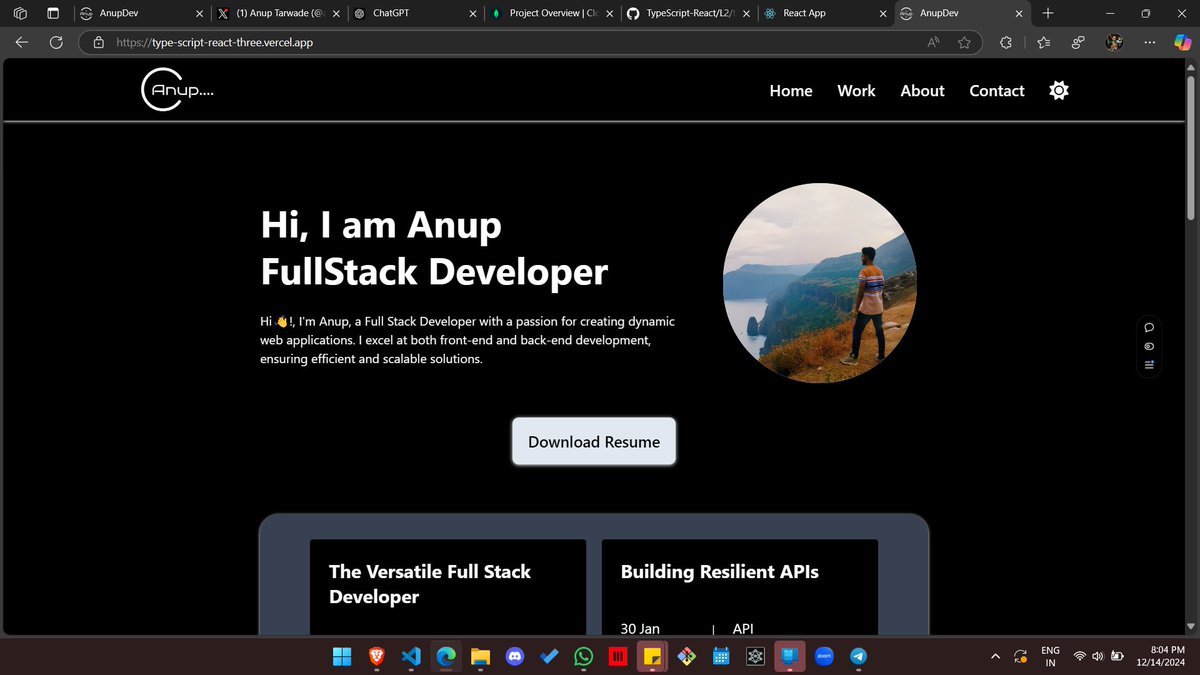
Task: Open the Home nav link
Action: coord(791,90)
